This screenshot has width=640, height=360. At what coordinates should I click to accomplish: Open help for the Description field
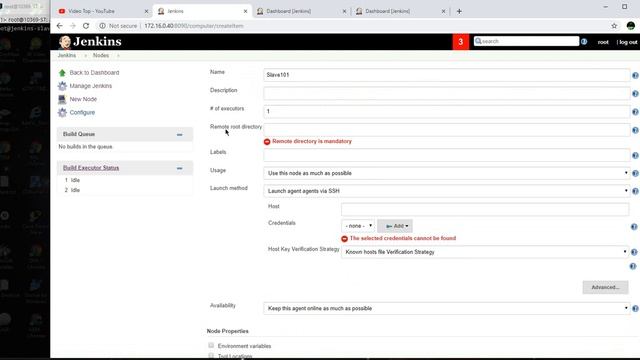click(x=635, y=94)
